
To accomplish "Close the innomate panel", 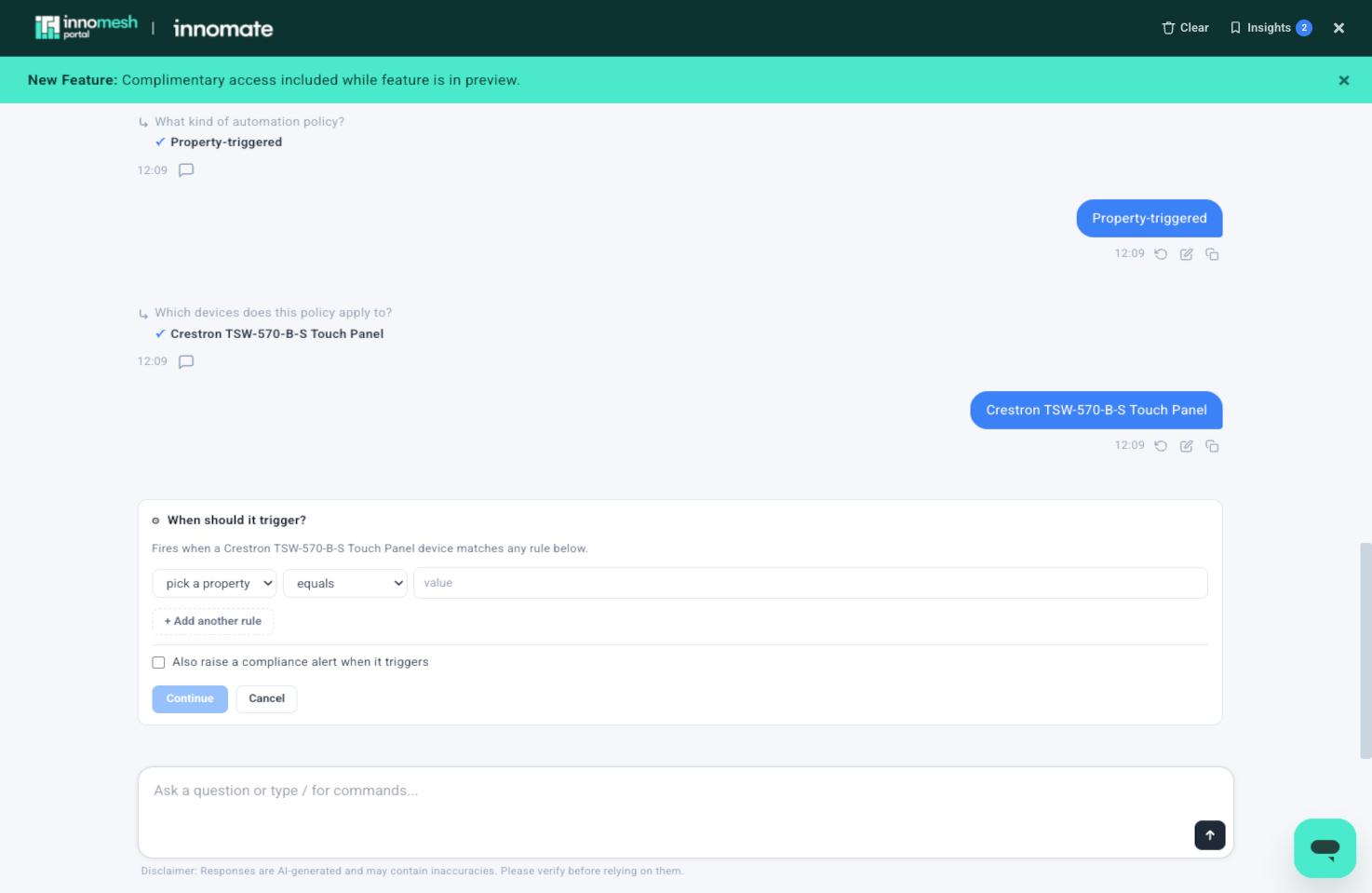I will [x=1338, y=28].
